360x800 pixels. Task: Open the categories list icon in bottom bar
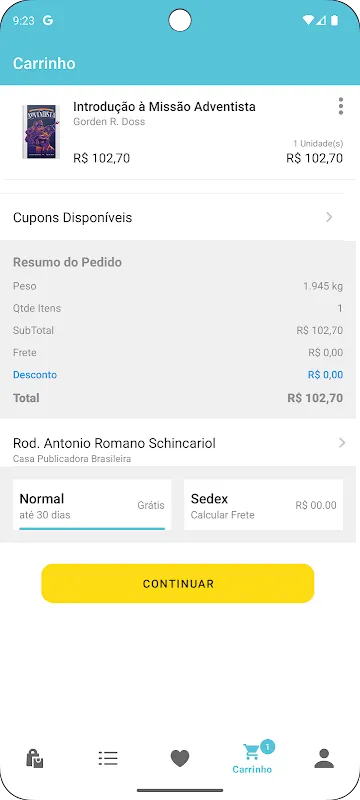click(x=108, y=758)
